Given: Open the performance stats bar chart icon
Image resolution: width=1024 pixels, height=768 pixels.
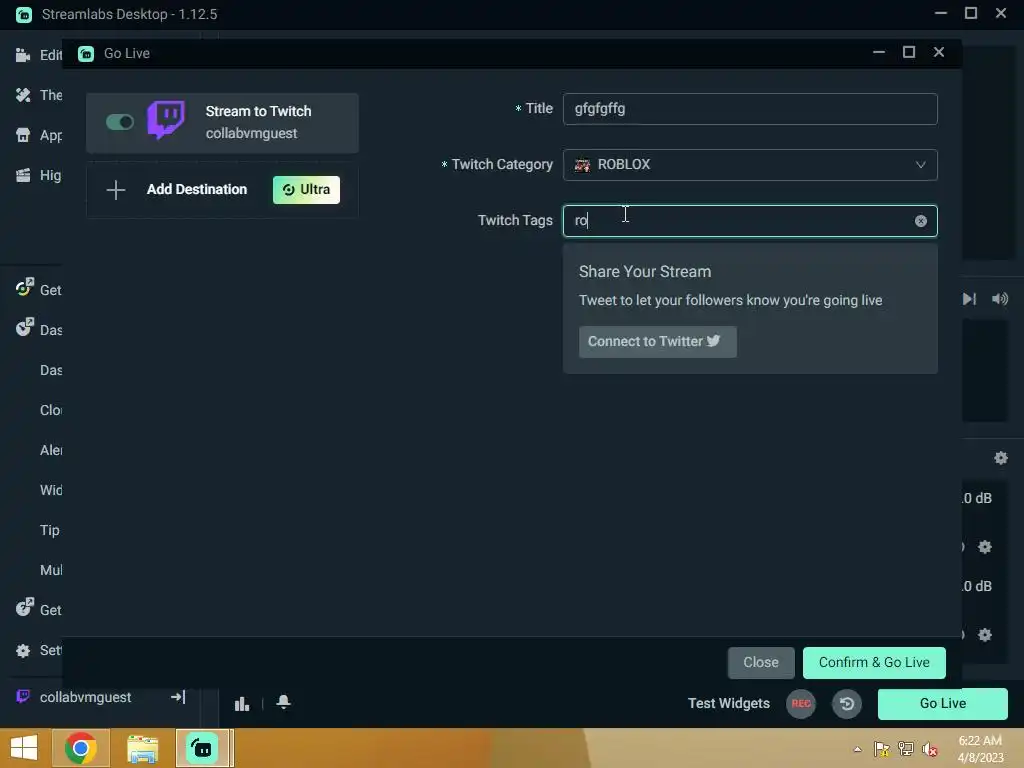Looking at the screenshot, I should click(x=242, y=703).
